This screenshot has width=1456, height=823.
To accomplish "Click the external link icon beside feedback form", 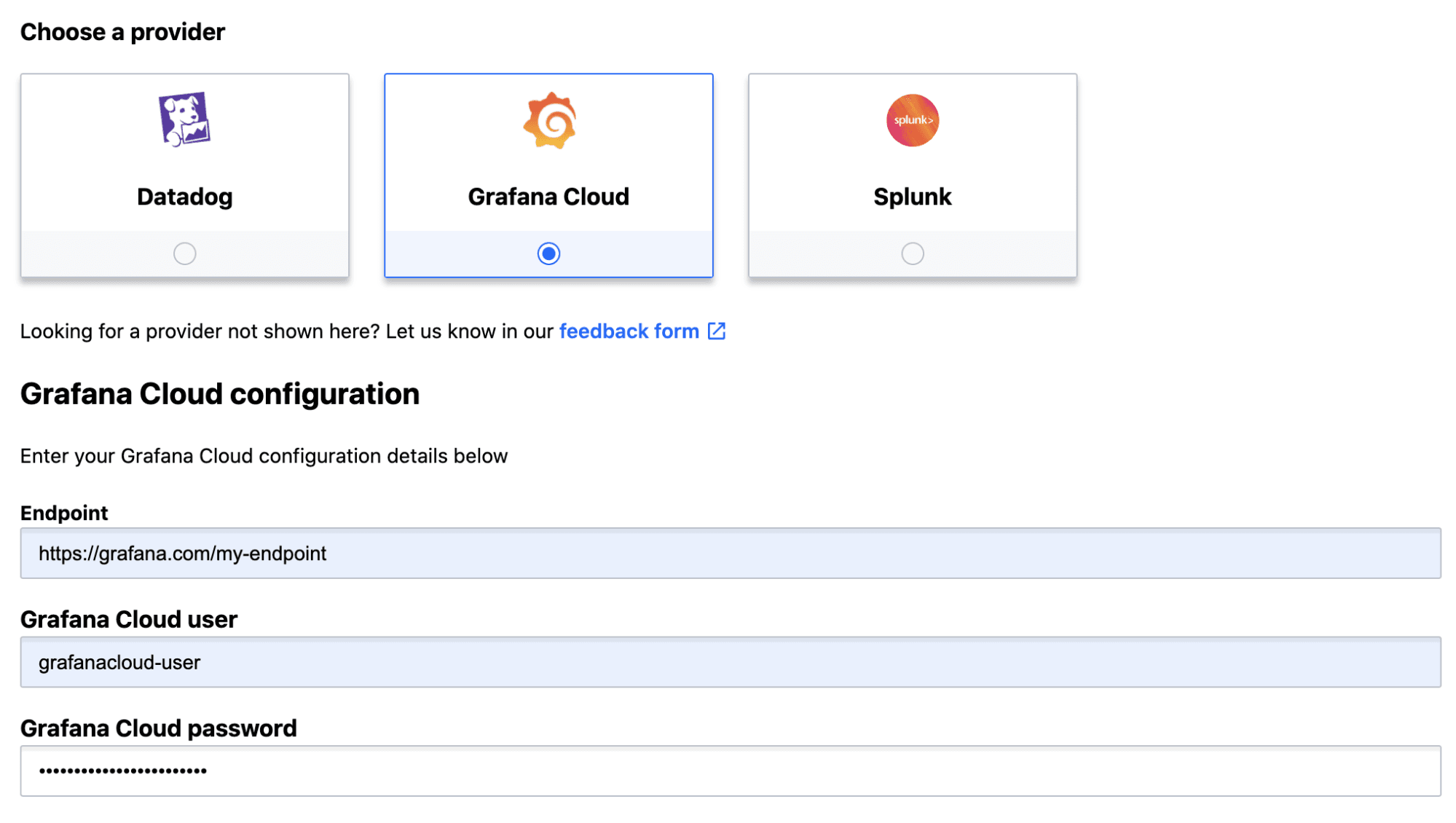I will coord(717,331).
